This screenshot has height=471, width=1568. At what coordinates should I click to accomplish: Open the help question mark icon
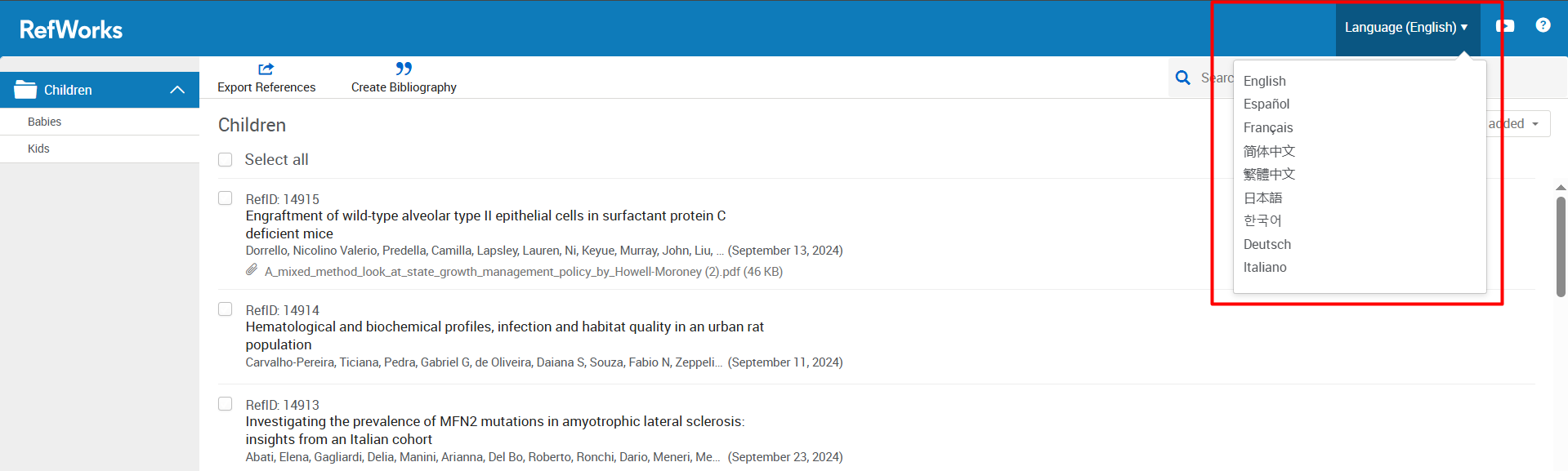tap(1543, 25)
